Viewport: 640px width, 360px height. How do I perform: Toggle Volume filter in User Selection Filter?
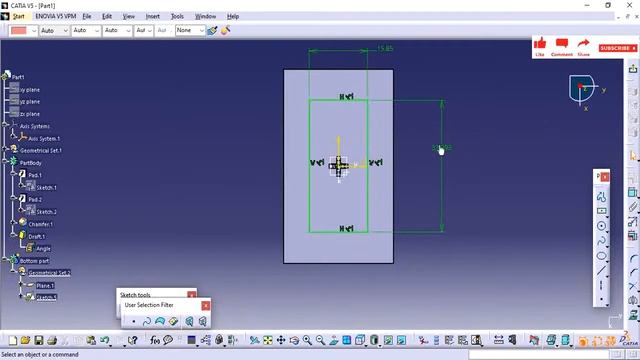tap(173, 322)
